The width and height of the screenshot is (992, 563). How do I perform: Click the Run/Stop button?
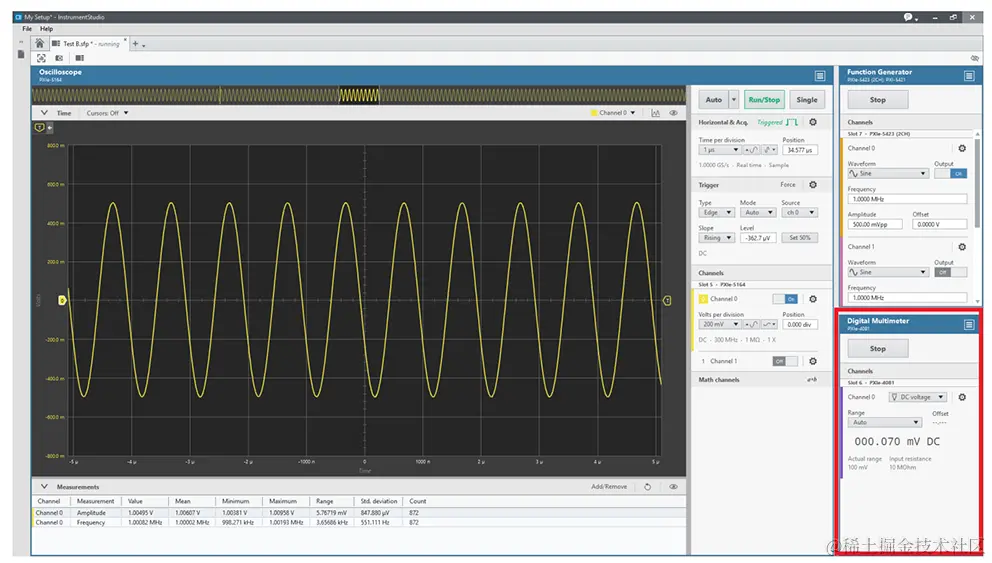tap(764, 100)
